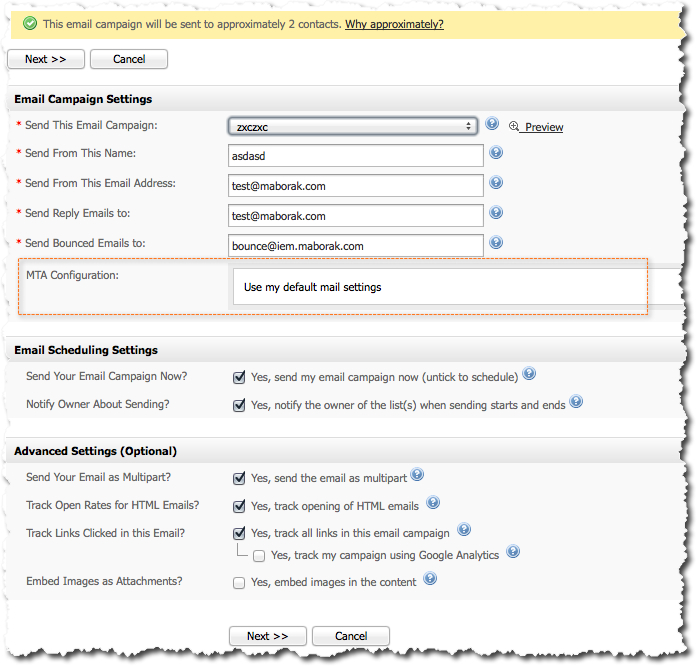This screenshot has width=698, height=667.
Task: Click help icon next to Send Bounced Emails to
Action: 496,243
